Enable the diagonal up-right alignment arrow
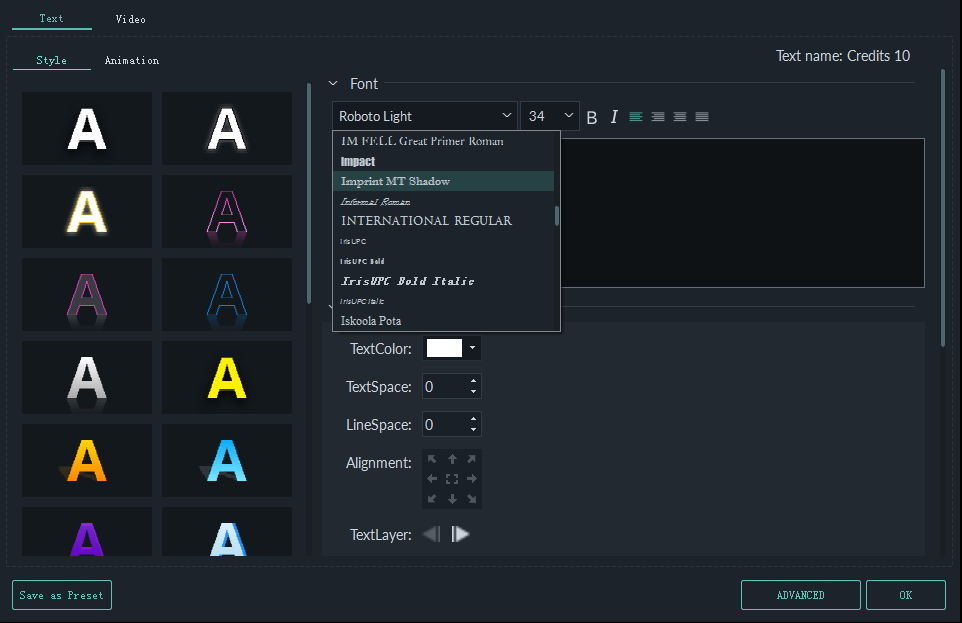Viewport: 962px width, 623px height. pos(472,459)
